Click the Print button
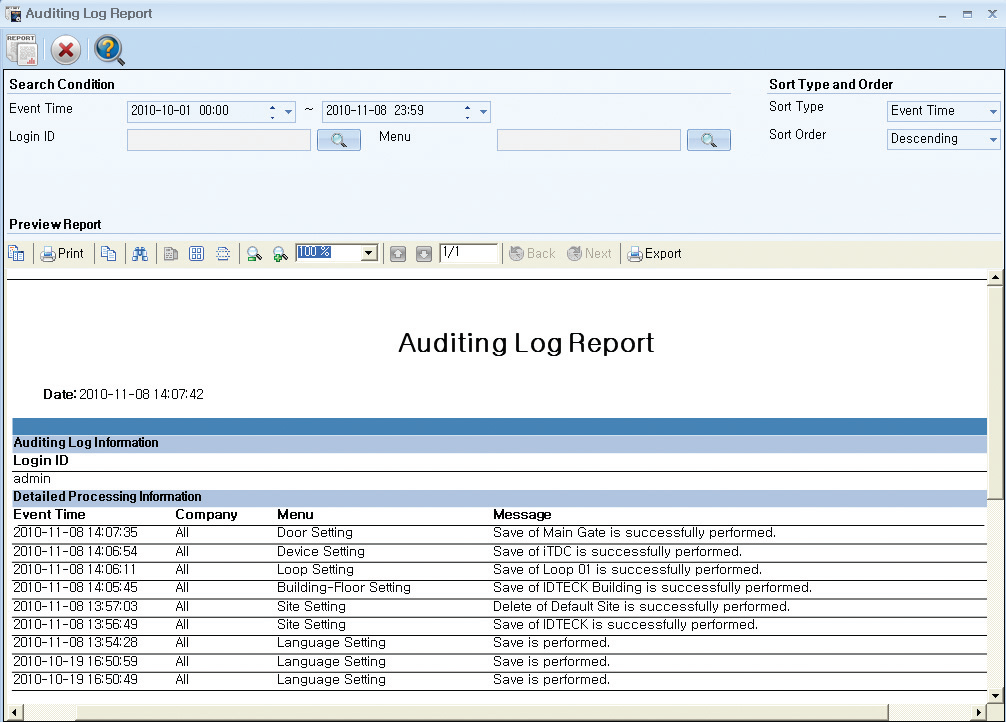Viewport: 1006px width, 722px height. click(62, 254)
